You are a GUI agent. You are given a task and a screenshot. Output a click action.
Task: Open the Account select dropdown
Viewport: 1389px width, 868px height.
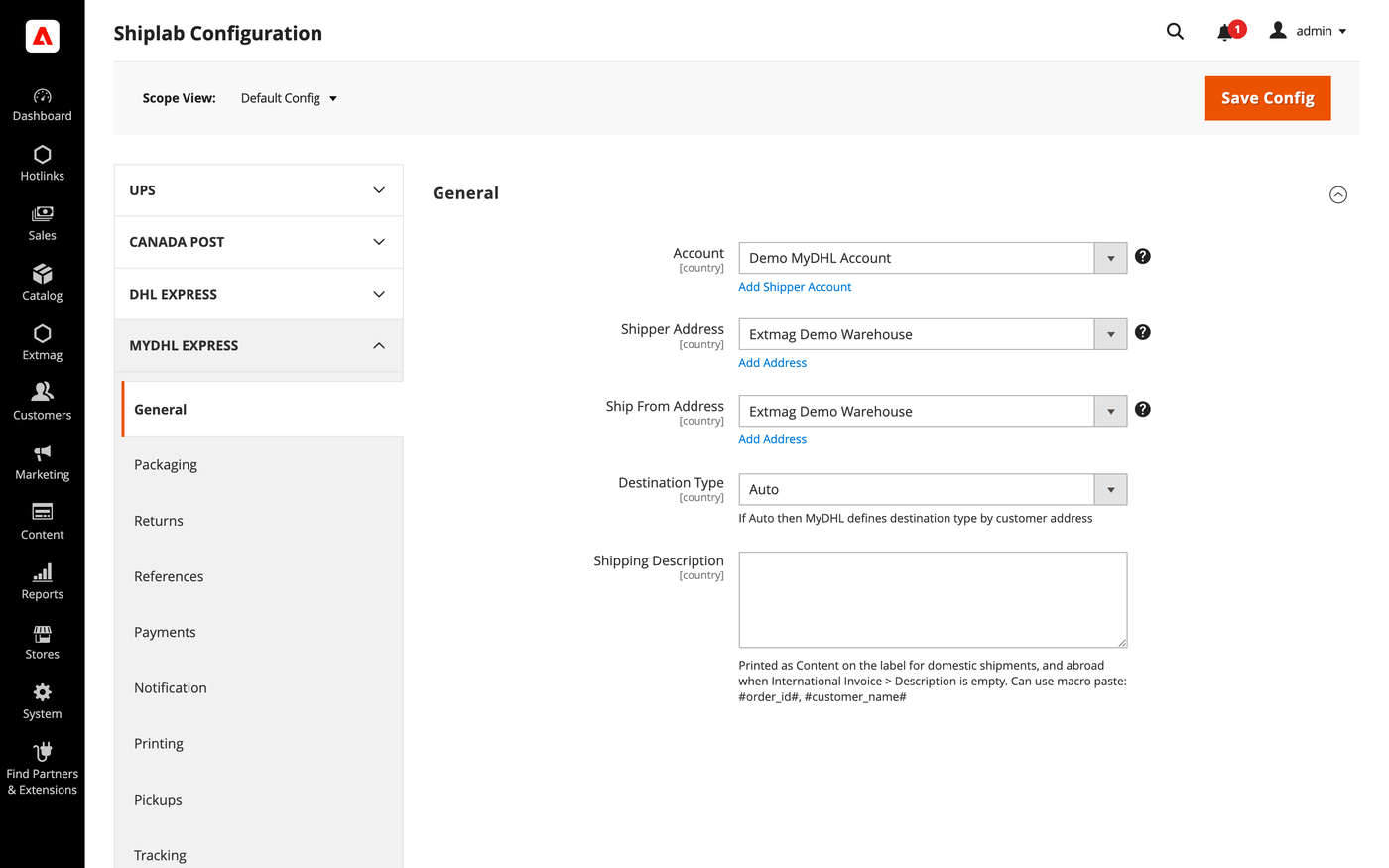click(x=933, y=258)
